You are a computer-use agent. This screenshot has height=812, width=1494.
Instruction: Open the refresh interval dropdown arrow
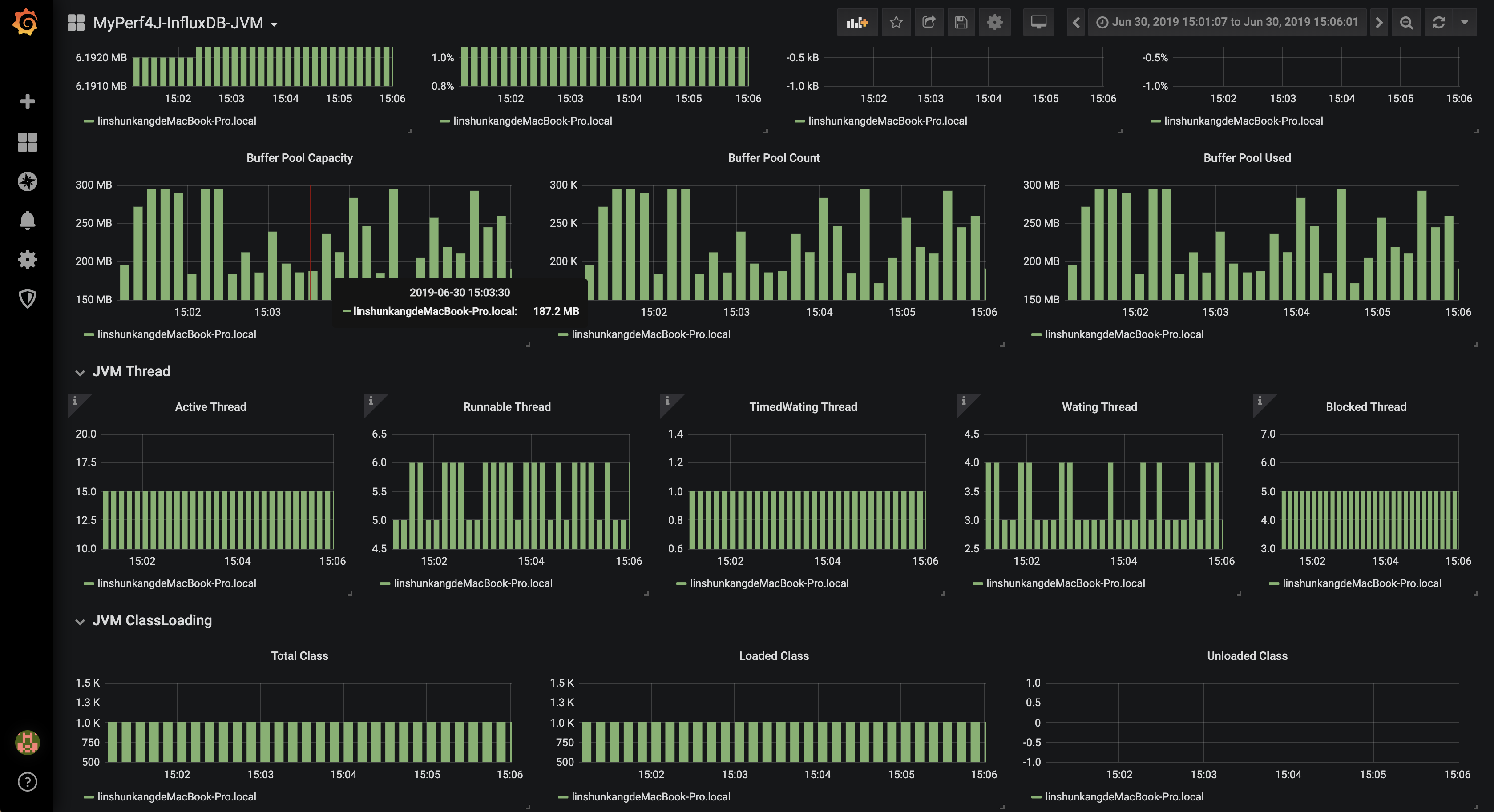point(1465,23)
